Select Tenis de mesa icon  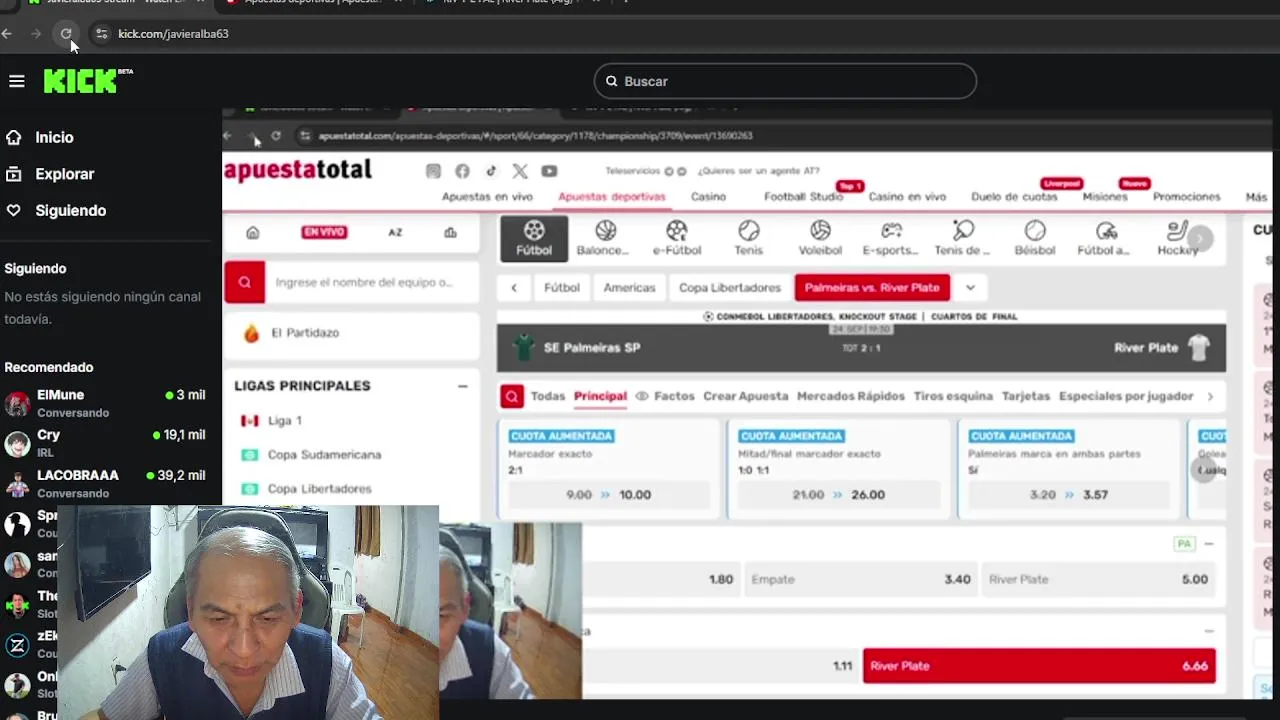962,239
